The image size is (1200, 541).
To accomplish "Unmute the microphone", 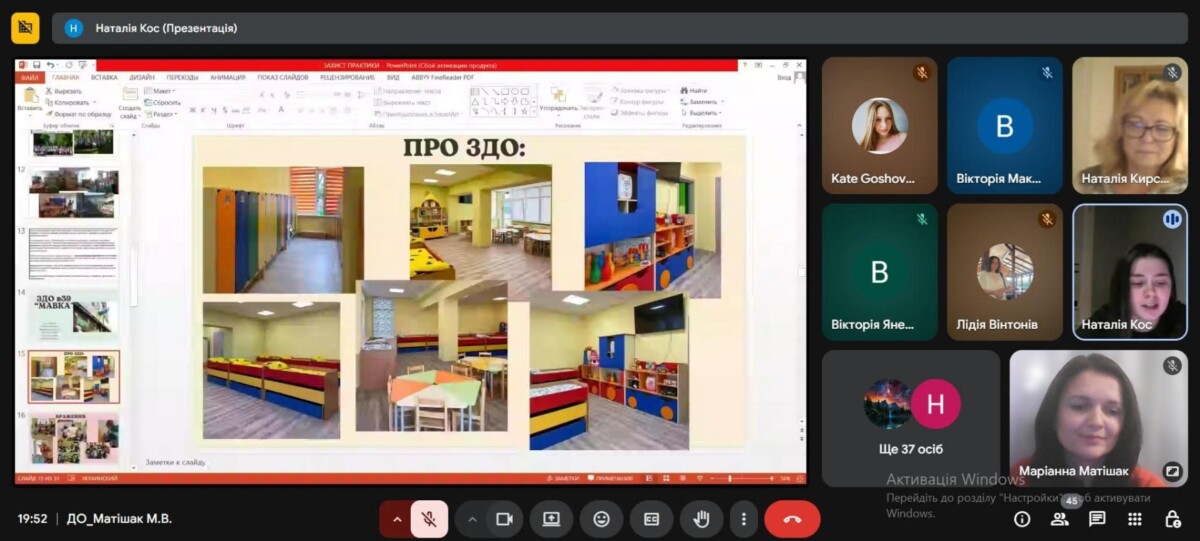I will pos(429,519).
